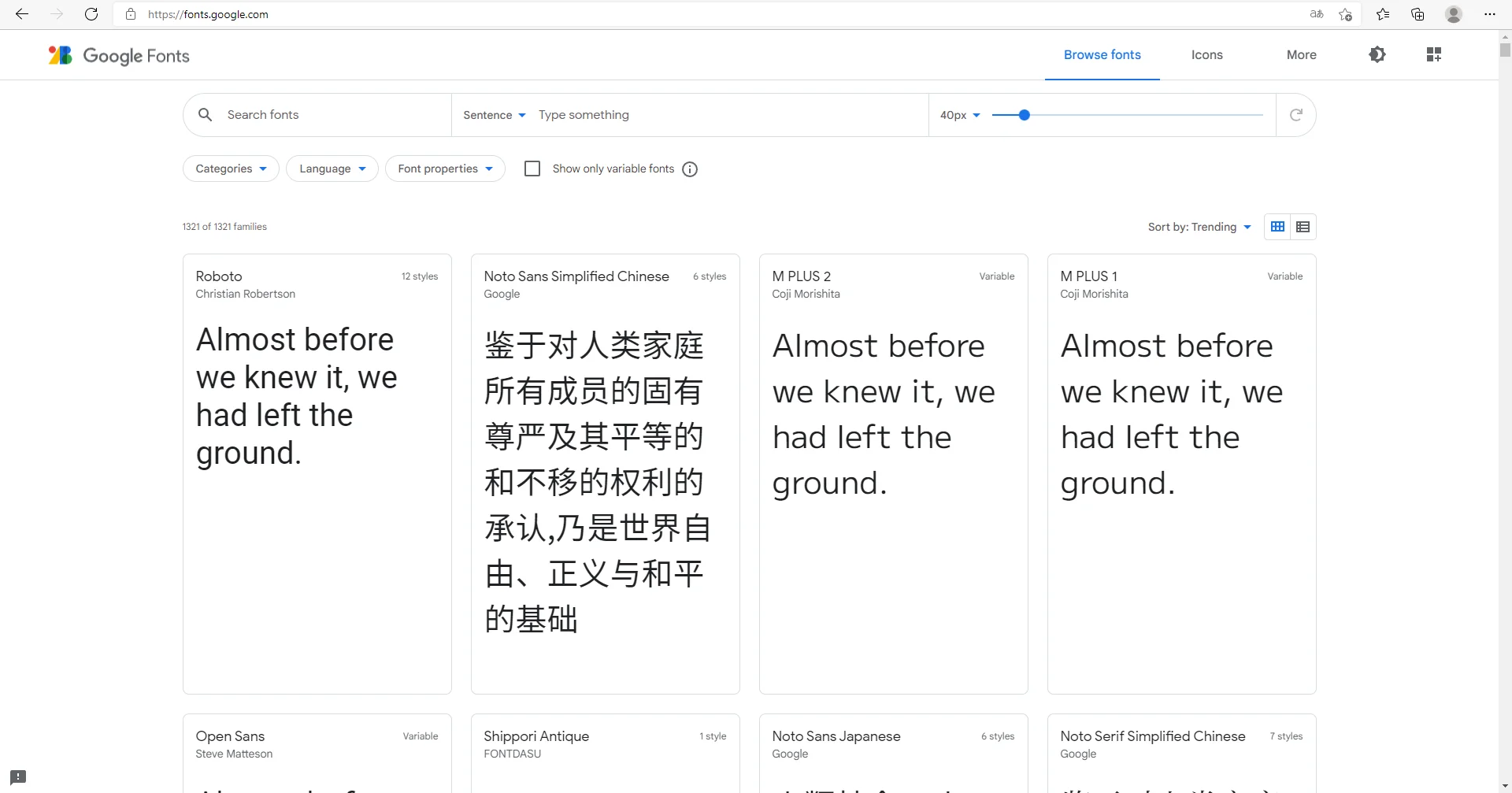Click the search magnifier icon
1512x793 pixels.
206,115
